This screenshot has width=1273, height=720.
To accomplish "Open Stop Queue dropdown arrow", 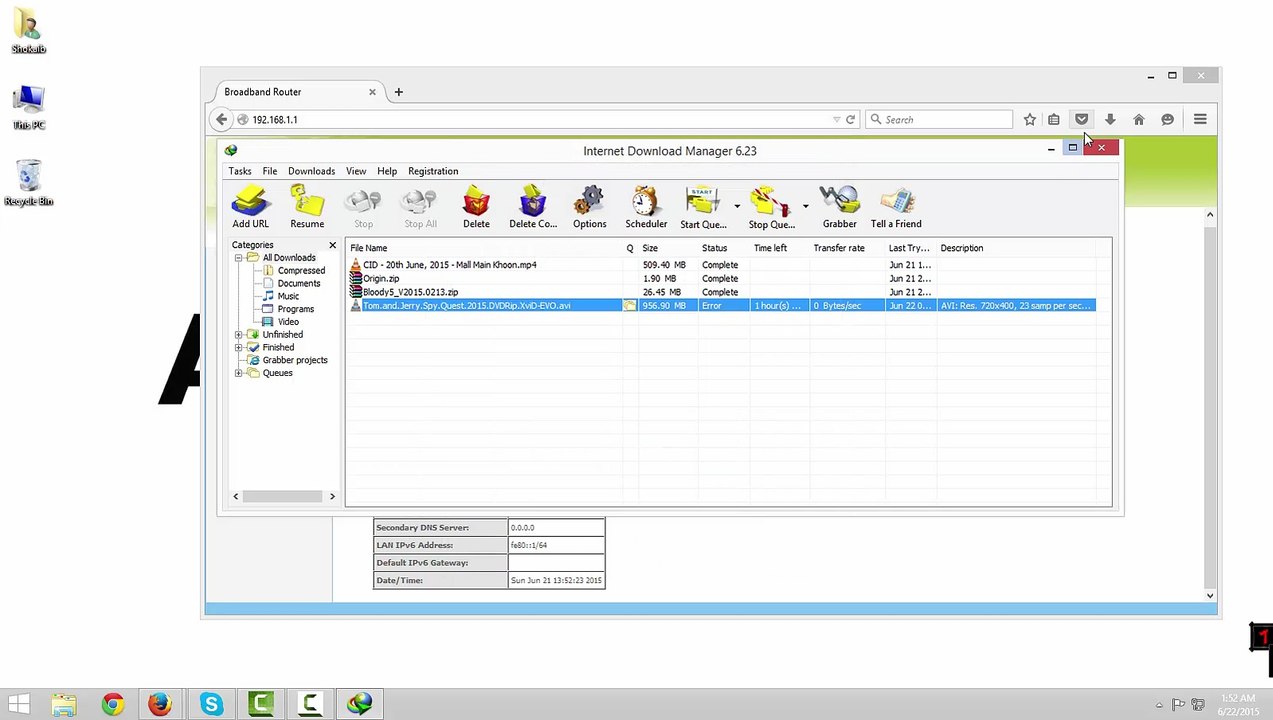I will click(x=805, y=207).
